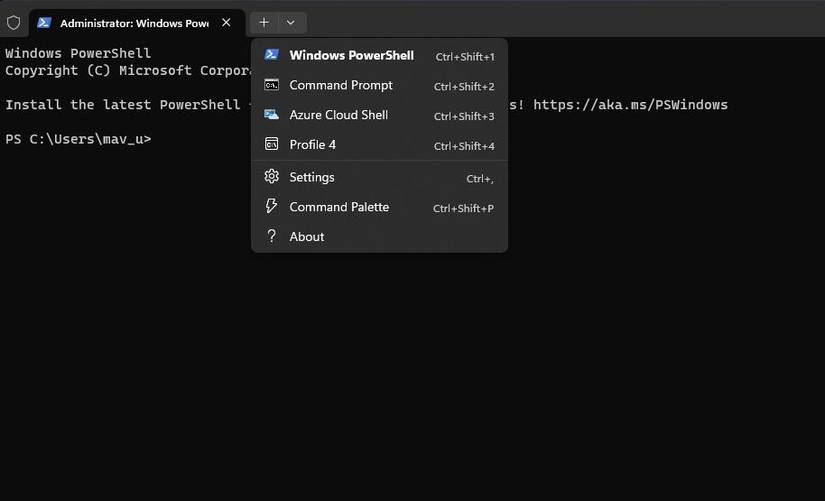
Task: Click the admin shield icon in title bar
Action: (x=13, y=22)
